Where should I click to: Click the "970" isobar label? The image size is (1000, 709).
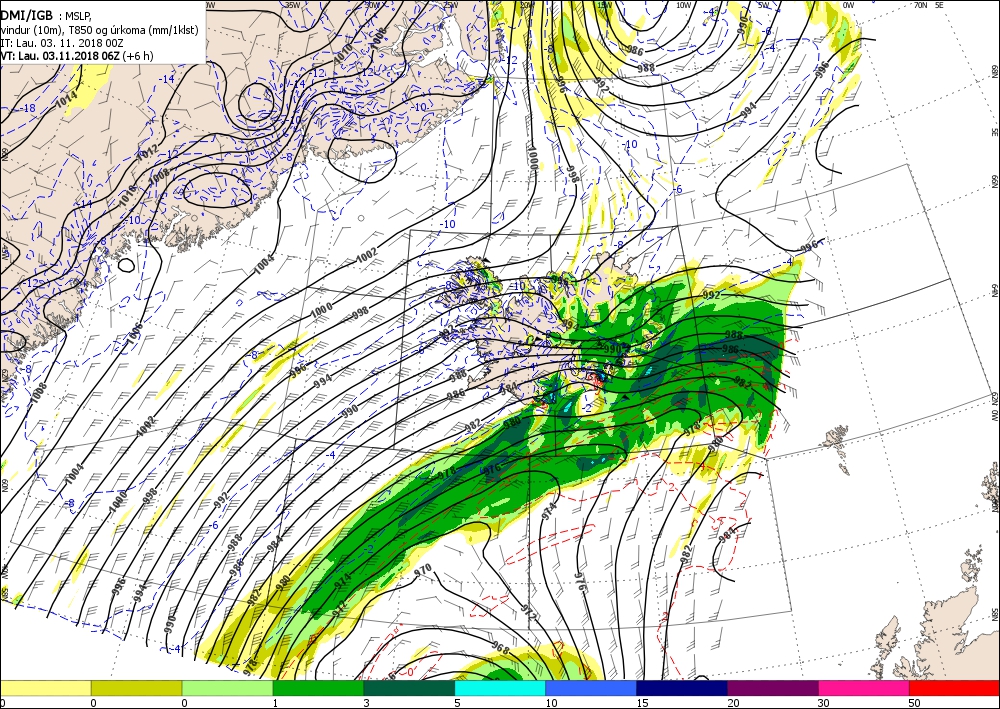pyautogui.click(x=422, y=569)
